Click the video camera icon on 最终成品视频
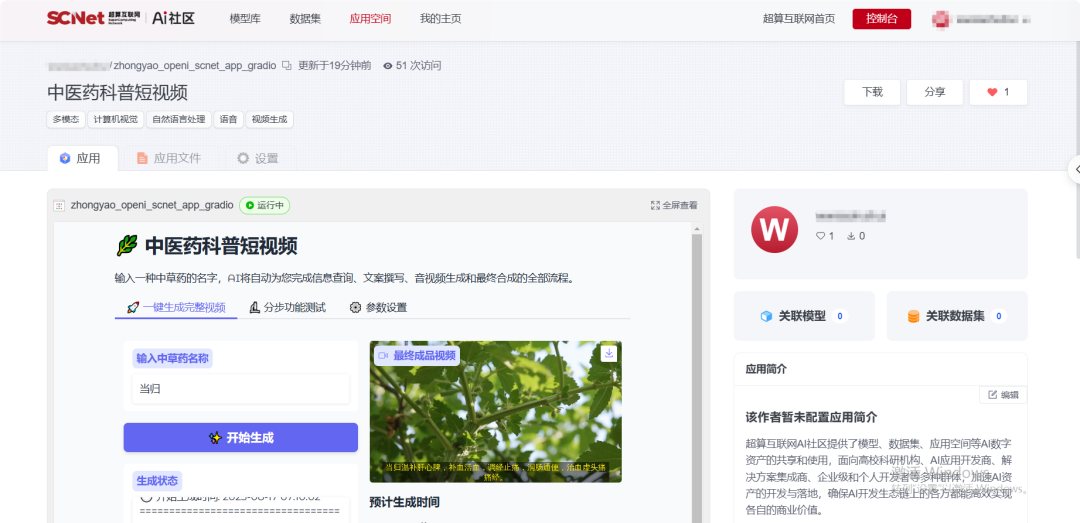 tap(384, 356)
